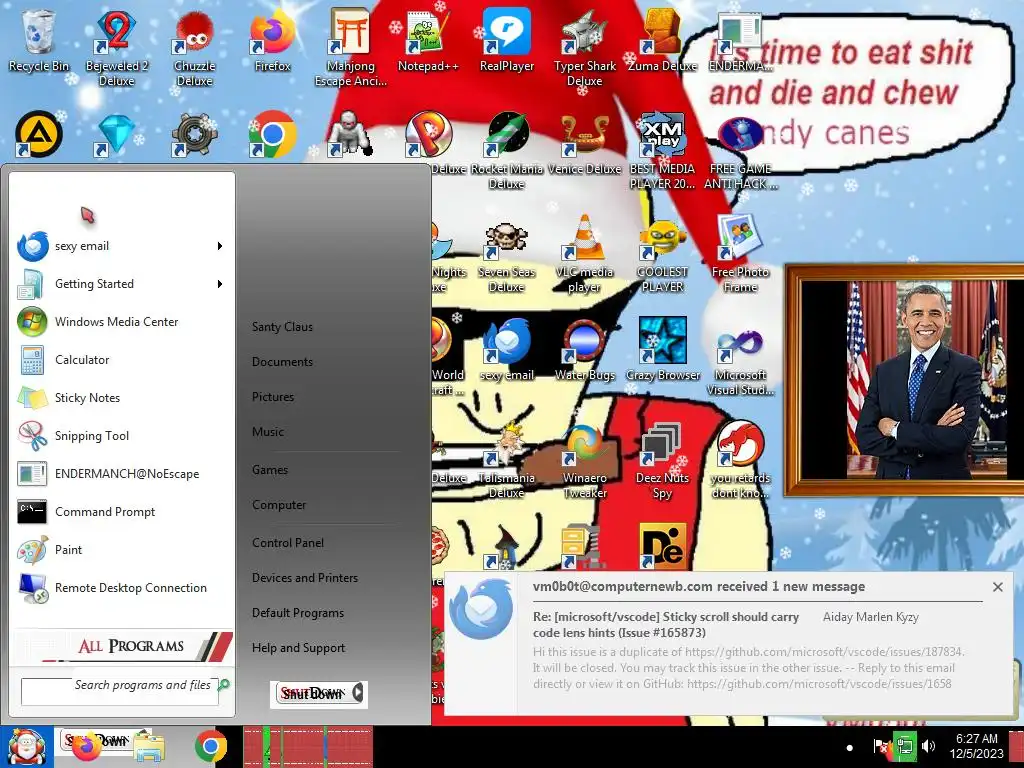Launch Free Photo Frame shortcut
Viewport: 1024px width, 768px height.
[741, 253]
